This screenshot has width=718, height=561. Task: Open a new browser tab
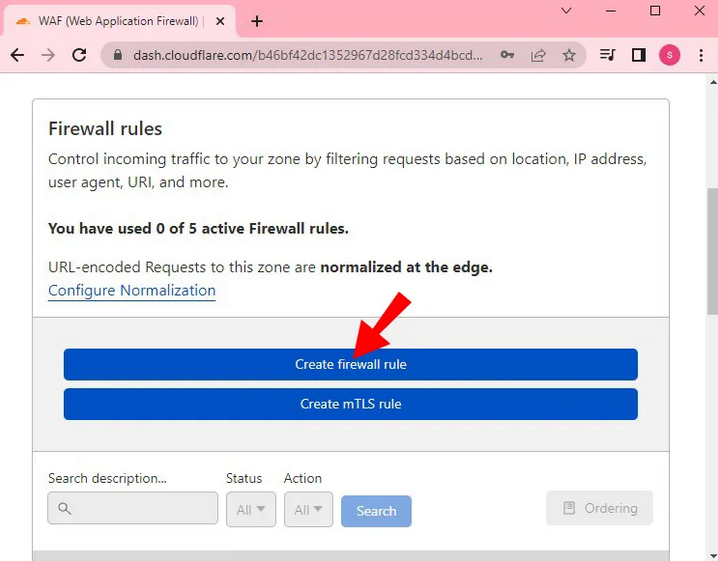[257, 21]
